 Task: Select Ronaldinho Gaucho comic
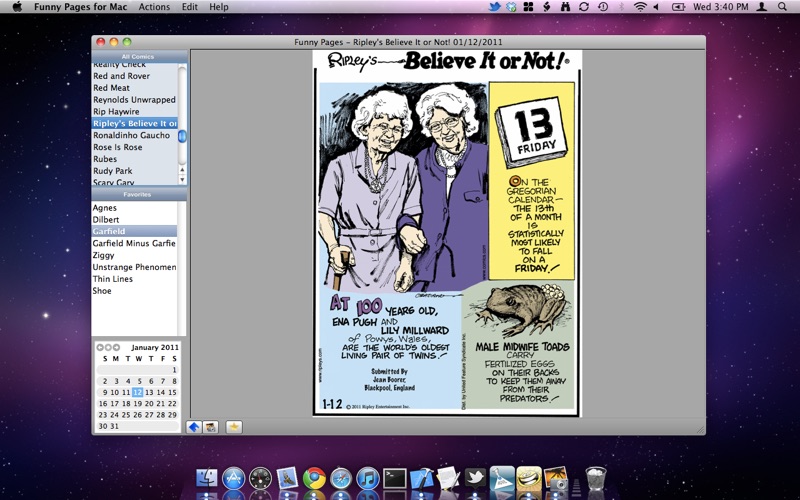[134, 135]
